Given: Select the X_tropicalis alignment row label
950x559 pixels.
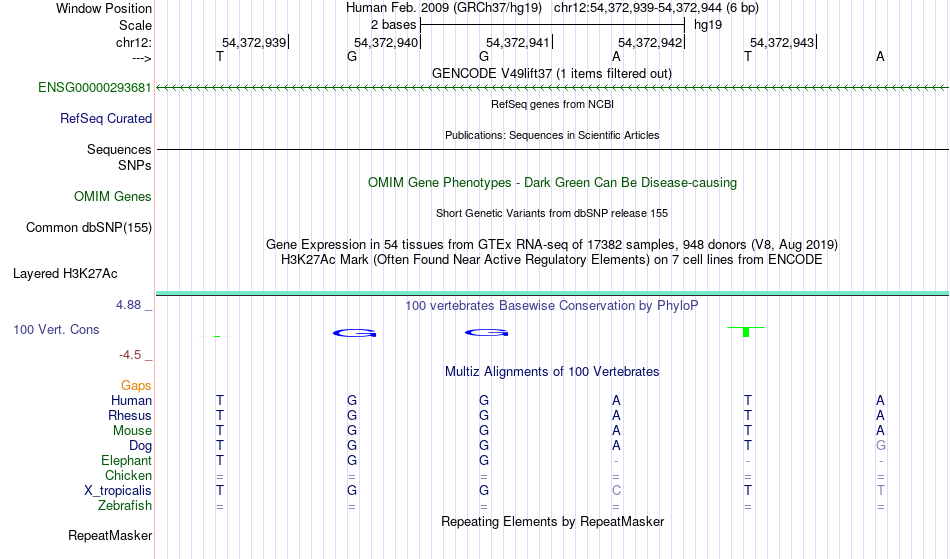Looking at the screenshot, I should (118, 491).
